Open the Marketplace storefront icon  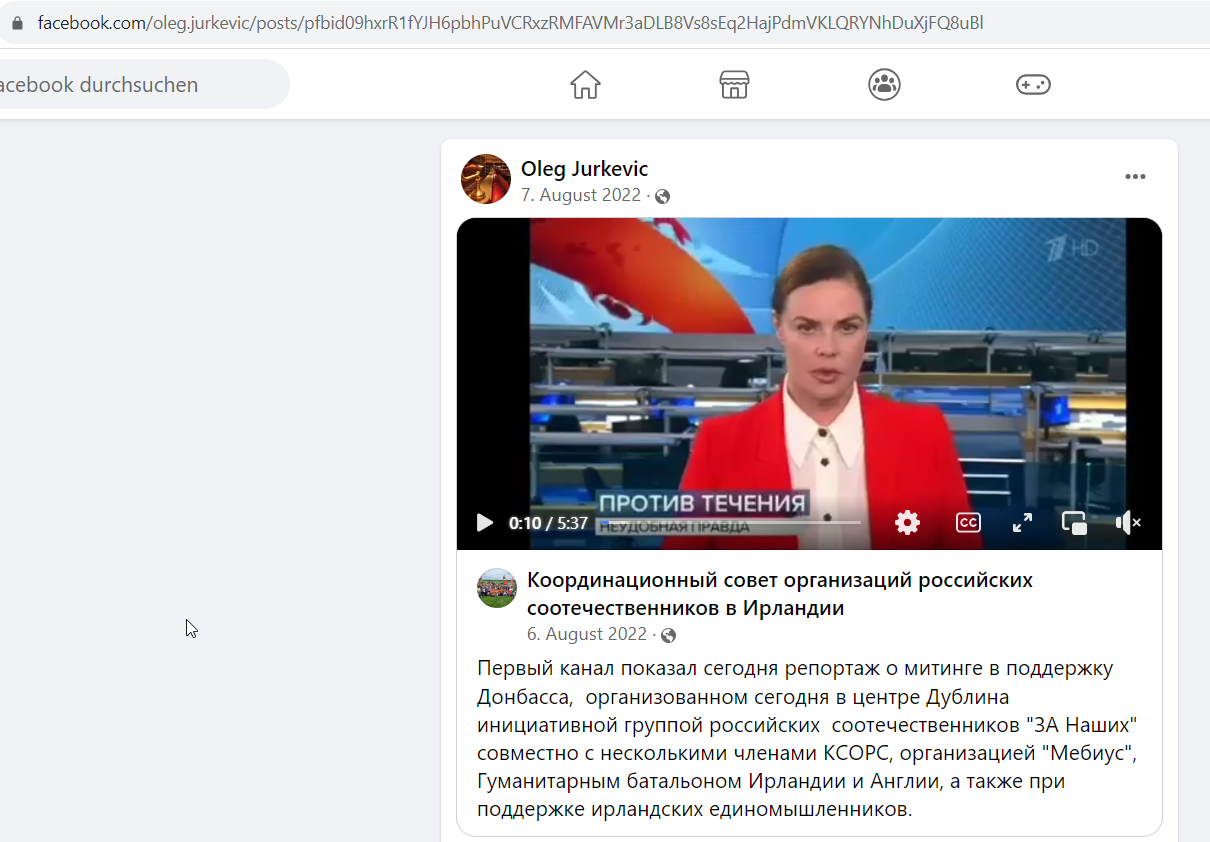coord(734,85)
